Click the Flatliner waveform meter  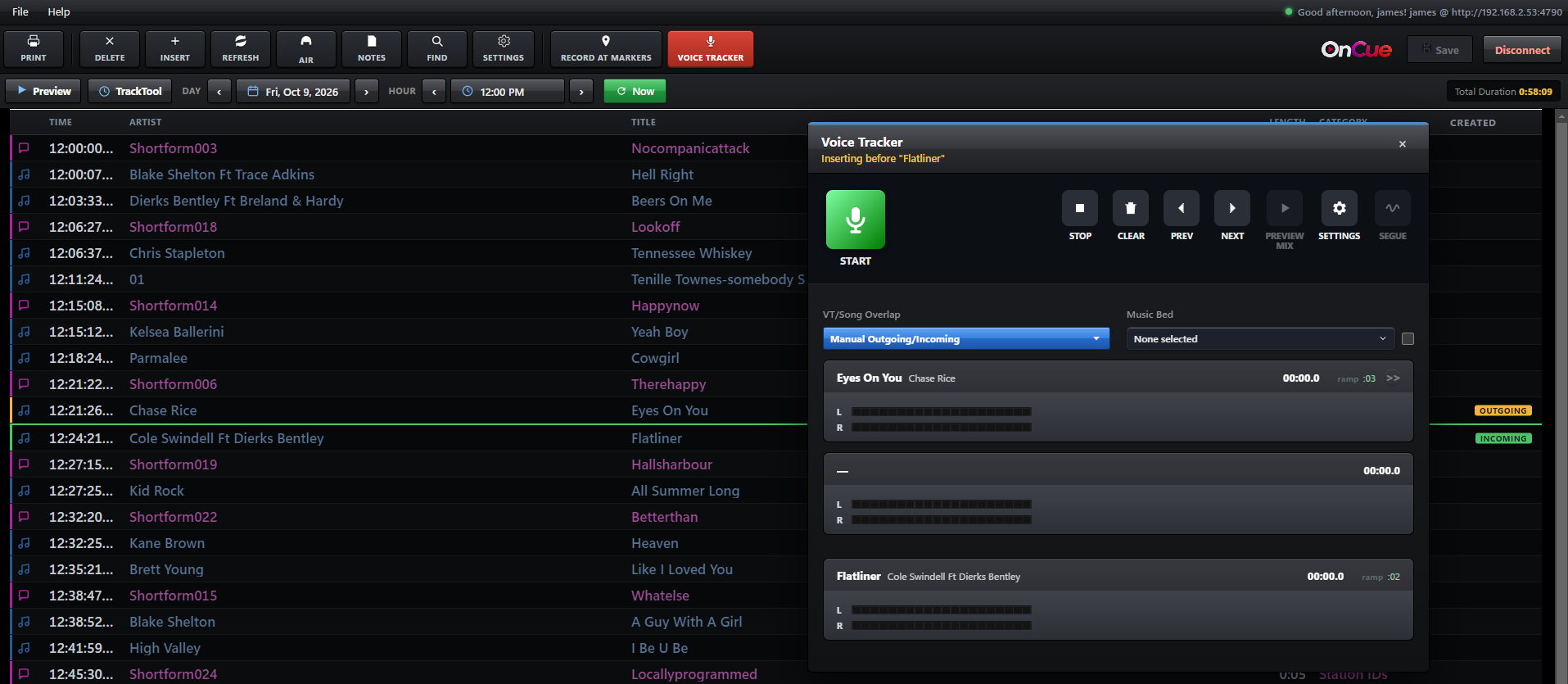[x=942, y=618]
